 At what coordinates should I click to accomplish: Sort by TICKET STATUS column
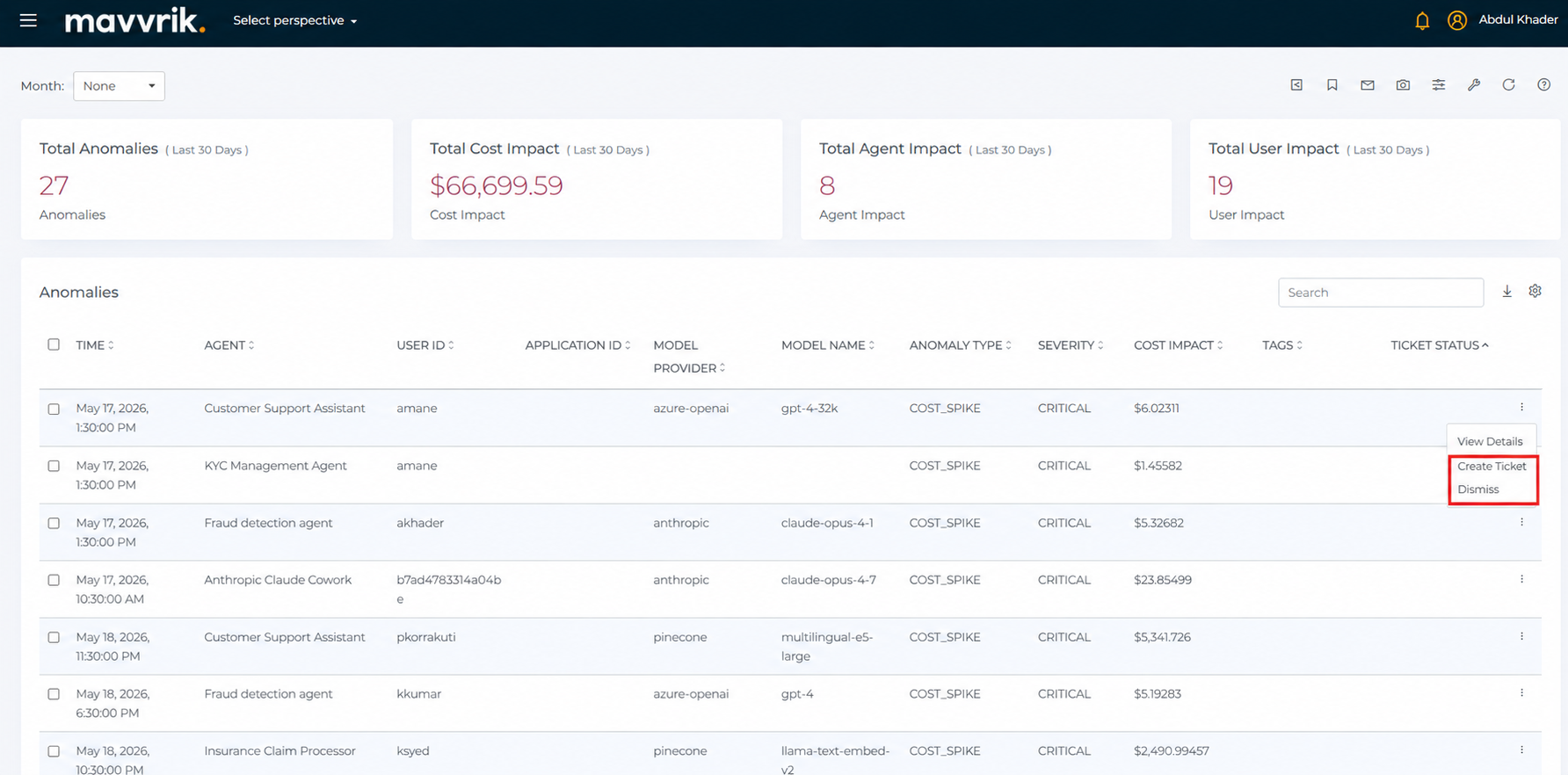tap(1440, 345)
